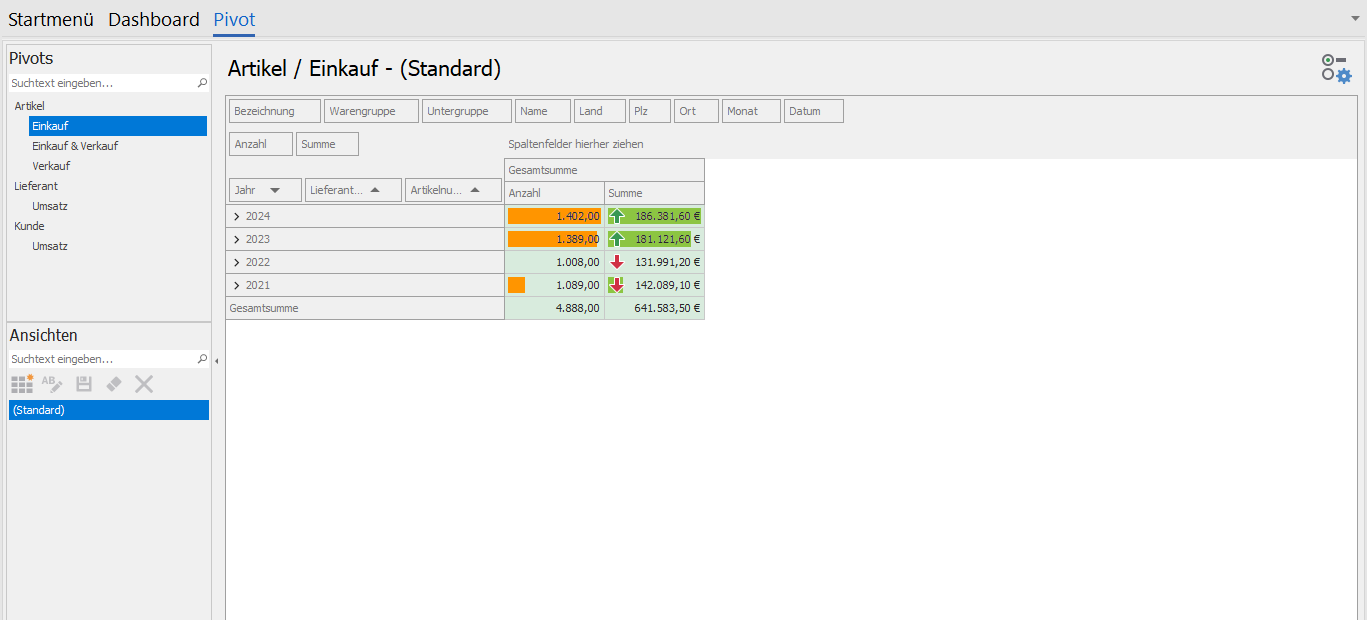Select the (Standard) view
The width and height of the screenshot is (1367, 620).
pos(109,410)
